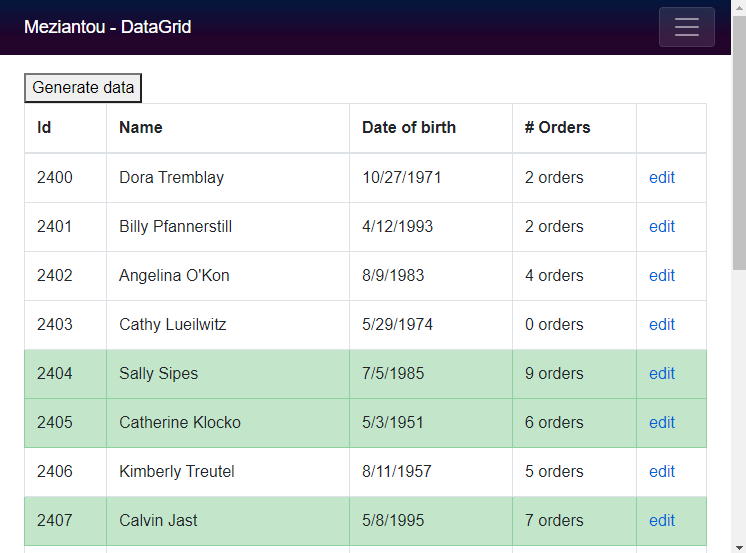Click the Meziantou - DataGrid brand title
The image size is (746, 553).
point(107,27)
